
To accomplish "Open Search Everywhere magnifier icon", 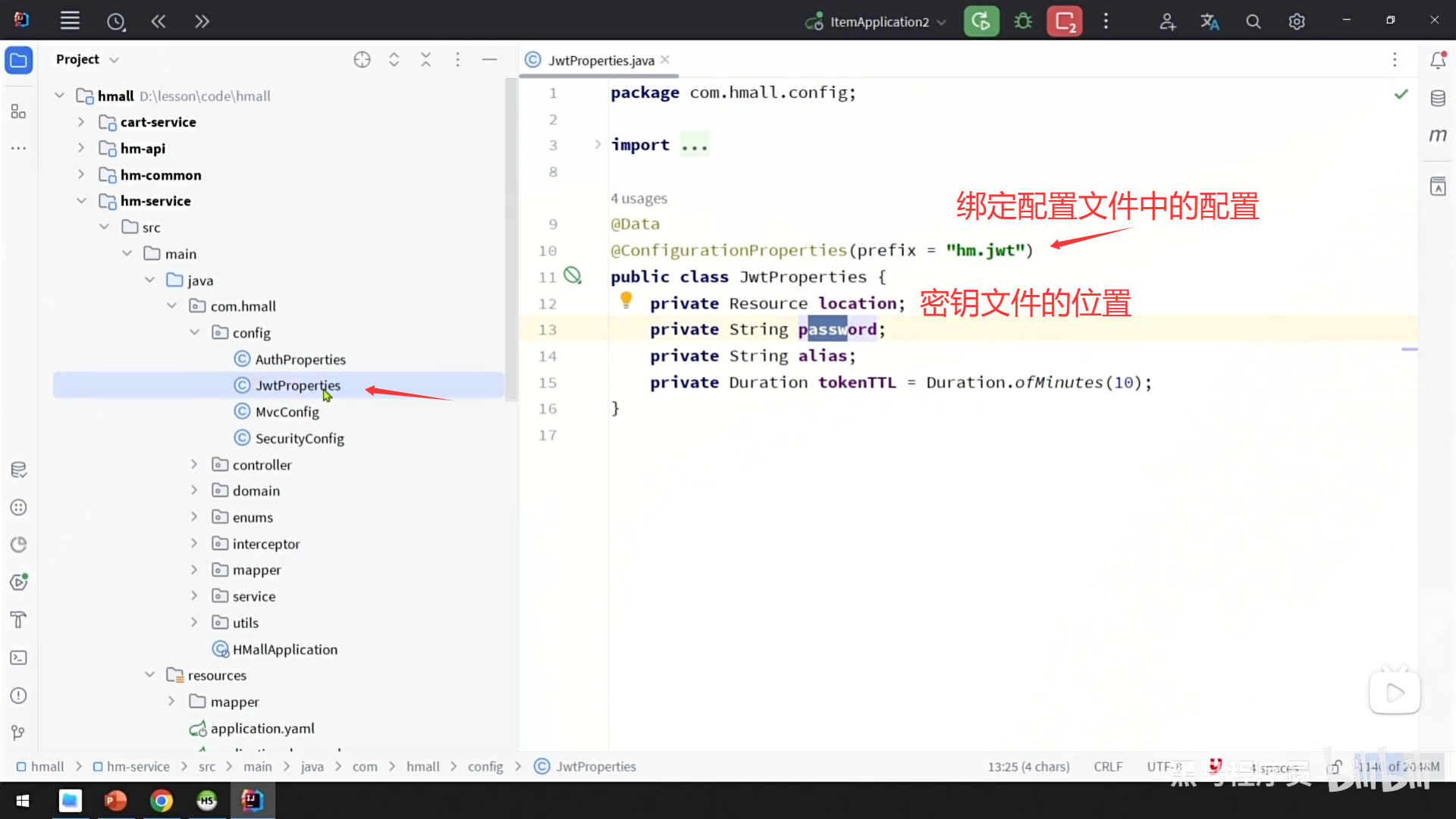I will click(1253, 21).
